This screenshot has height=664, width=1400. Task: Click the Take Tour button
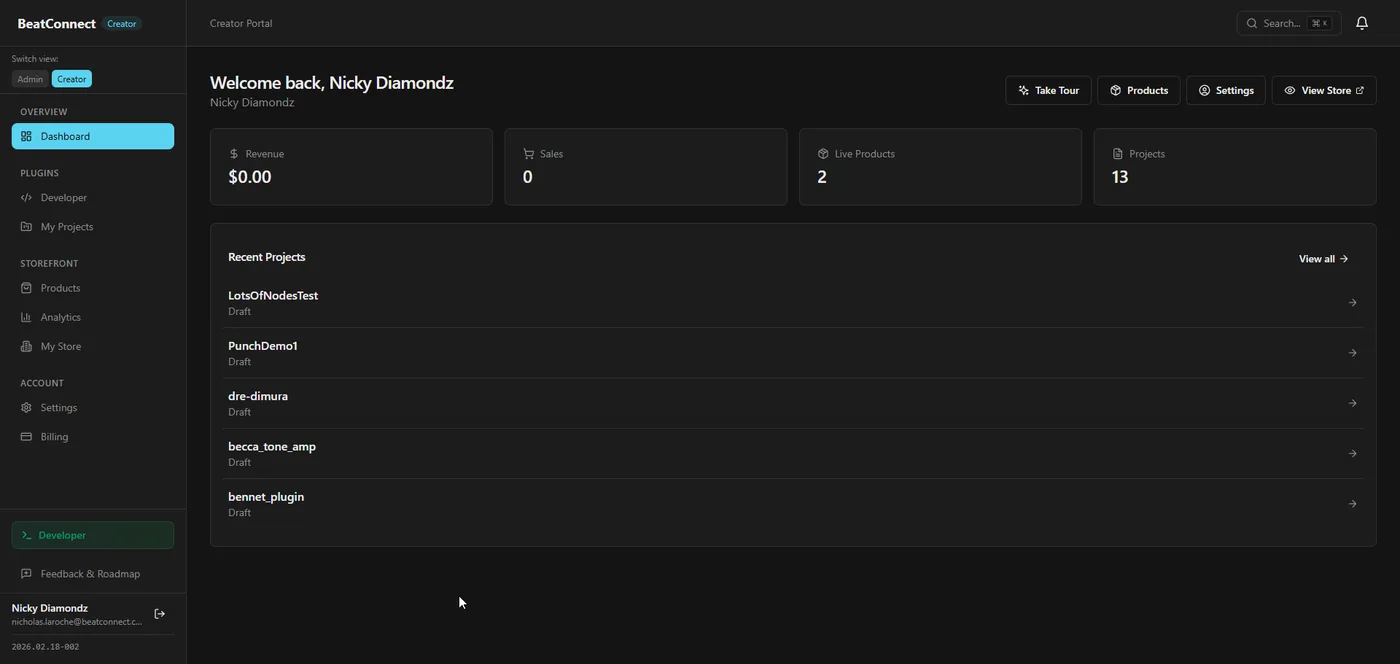tap(1048, 90)
